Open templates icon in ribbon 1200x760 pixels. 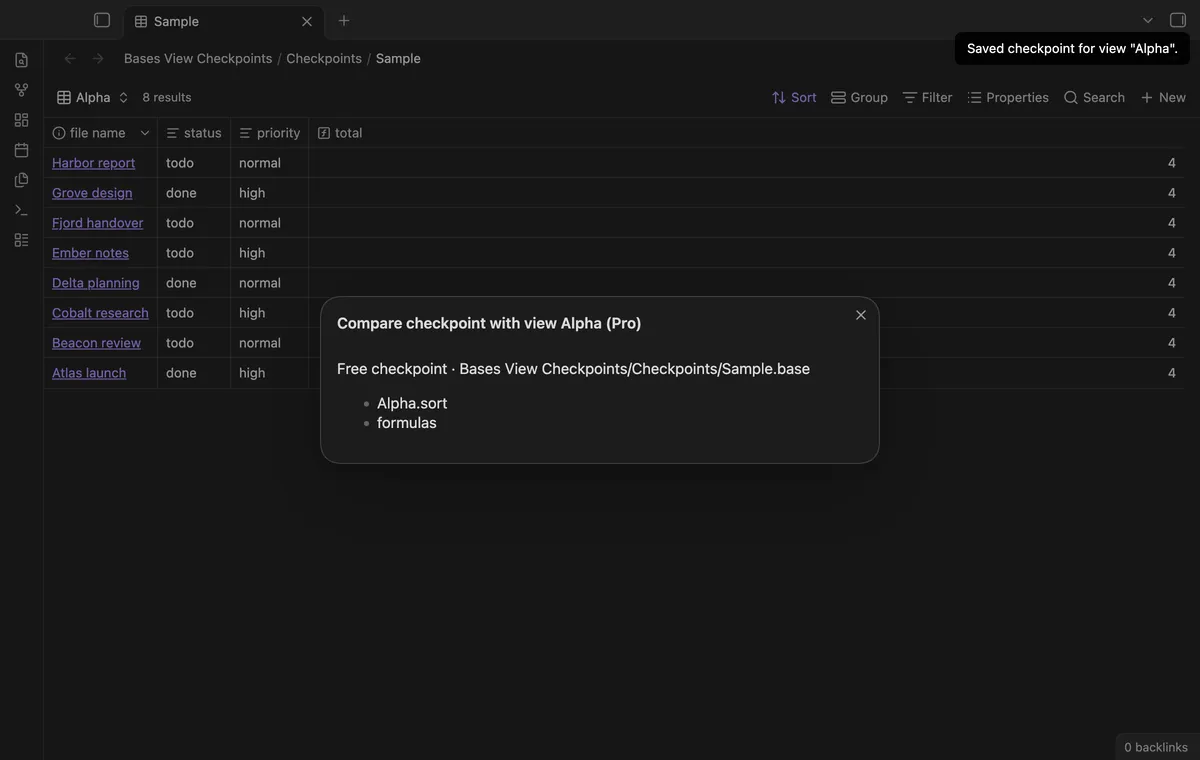[21, 180]
